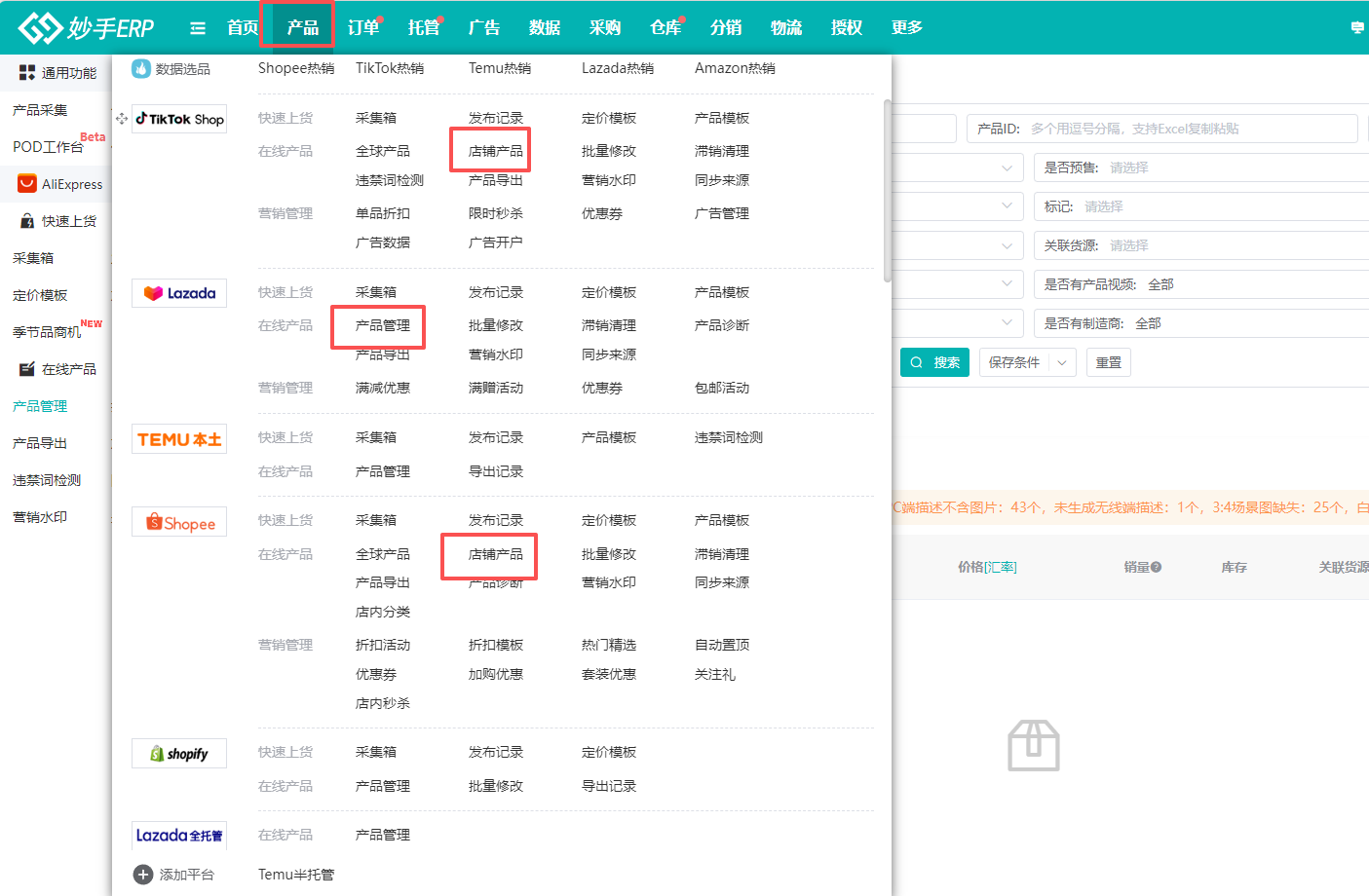
Task: Open the 订单 top menu
Action: pos(363,27)
